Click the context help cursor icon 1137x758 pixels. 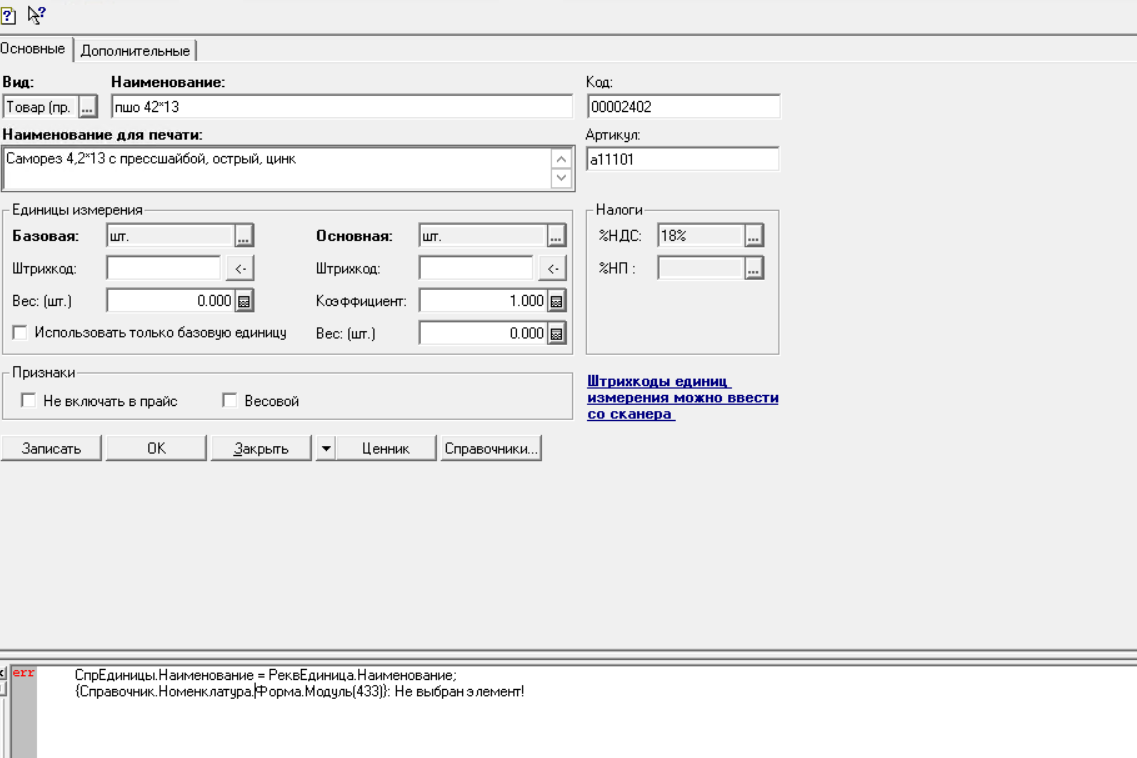click(36, 15)
